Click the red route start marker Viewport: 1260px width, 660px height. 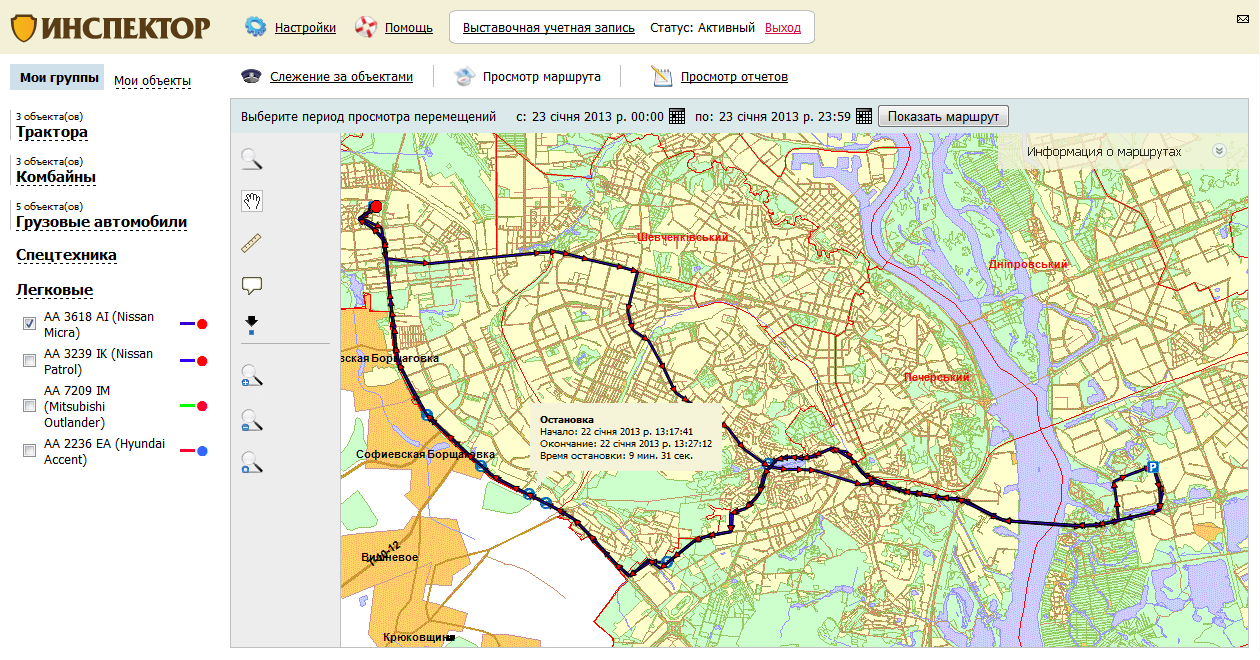pos(376,207)
